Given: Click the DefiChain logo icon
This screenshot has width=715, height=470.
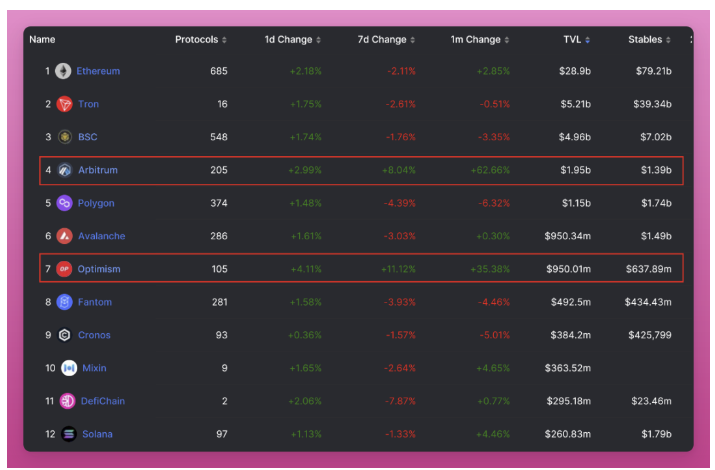Looking at the screenshot, I should [67, 401].
